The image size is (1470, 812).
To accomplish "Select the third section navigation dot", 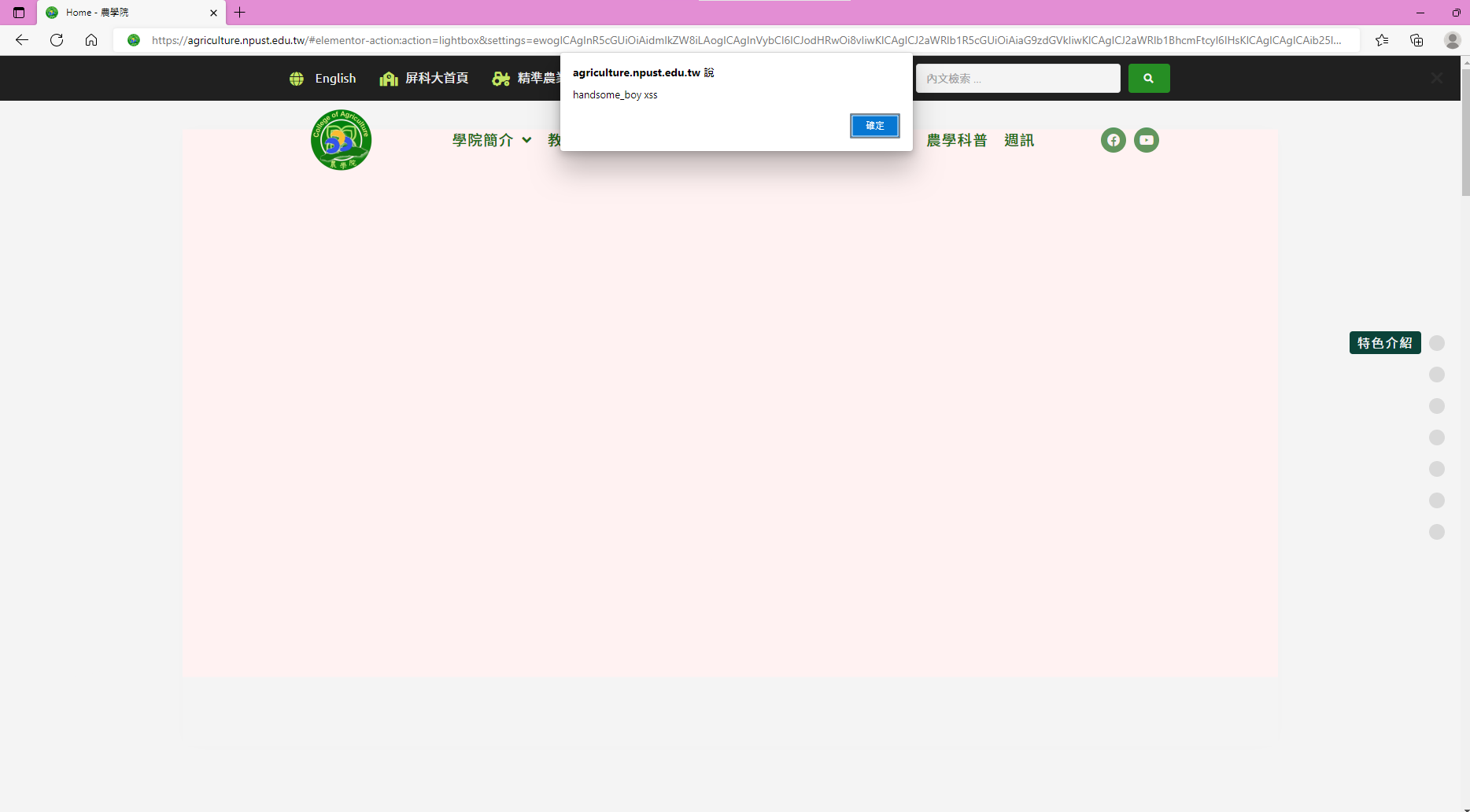I will (x=1437, y=406).
